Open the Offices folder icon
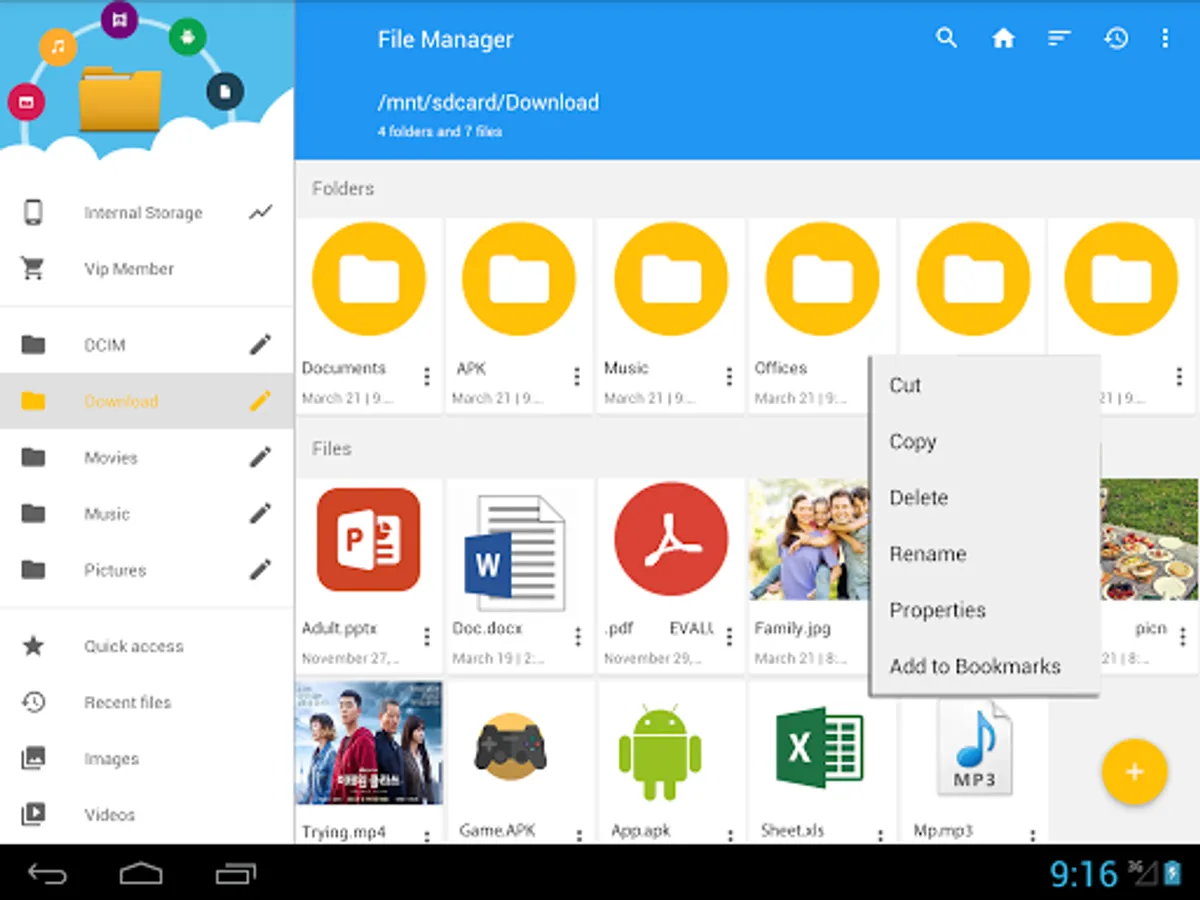Screen dimensions: 1200x900 click(822, 280)
